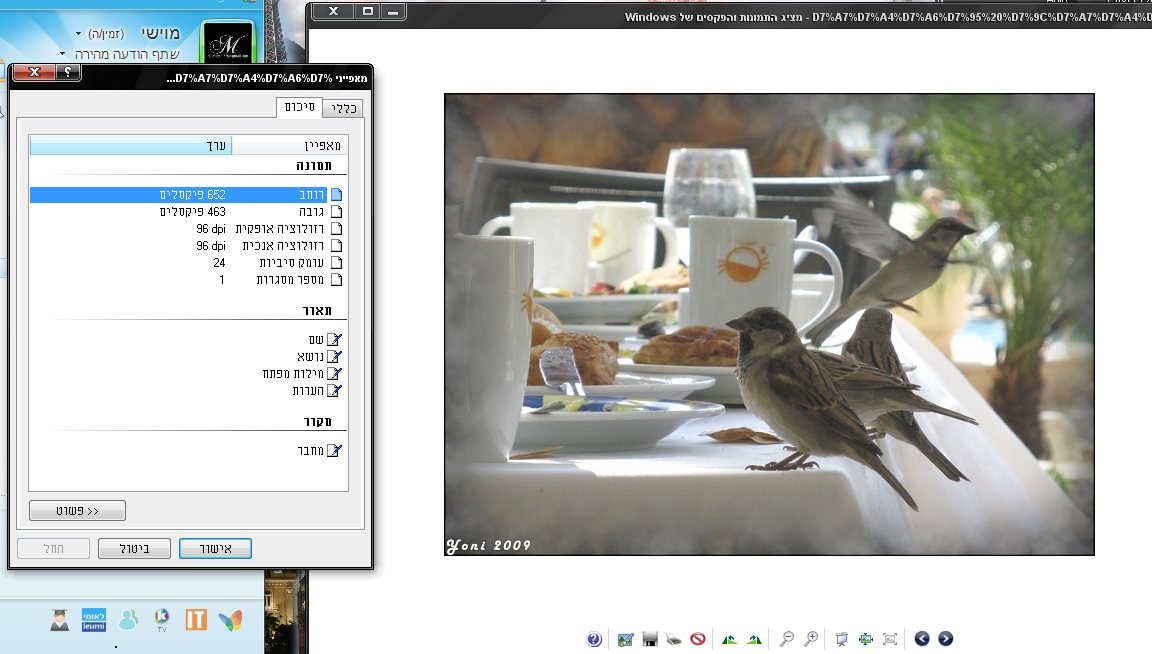Expand the שתף הודעה מהירה dropdown arrow

62,54
